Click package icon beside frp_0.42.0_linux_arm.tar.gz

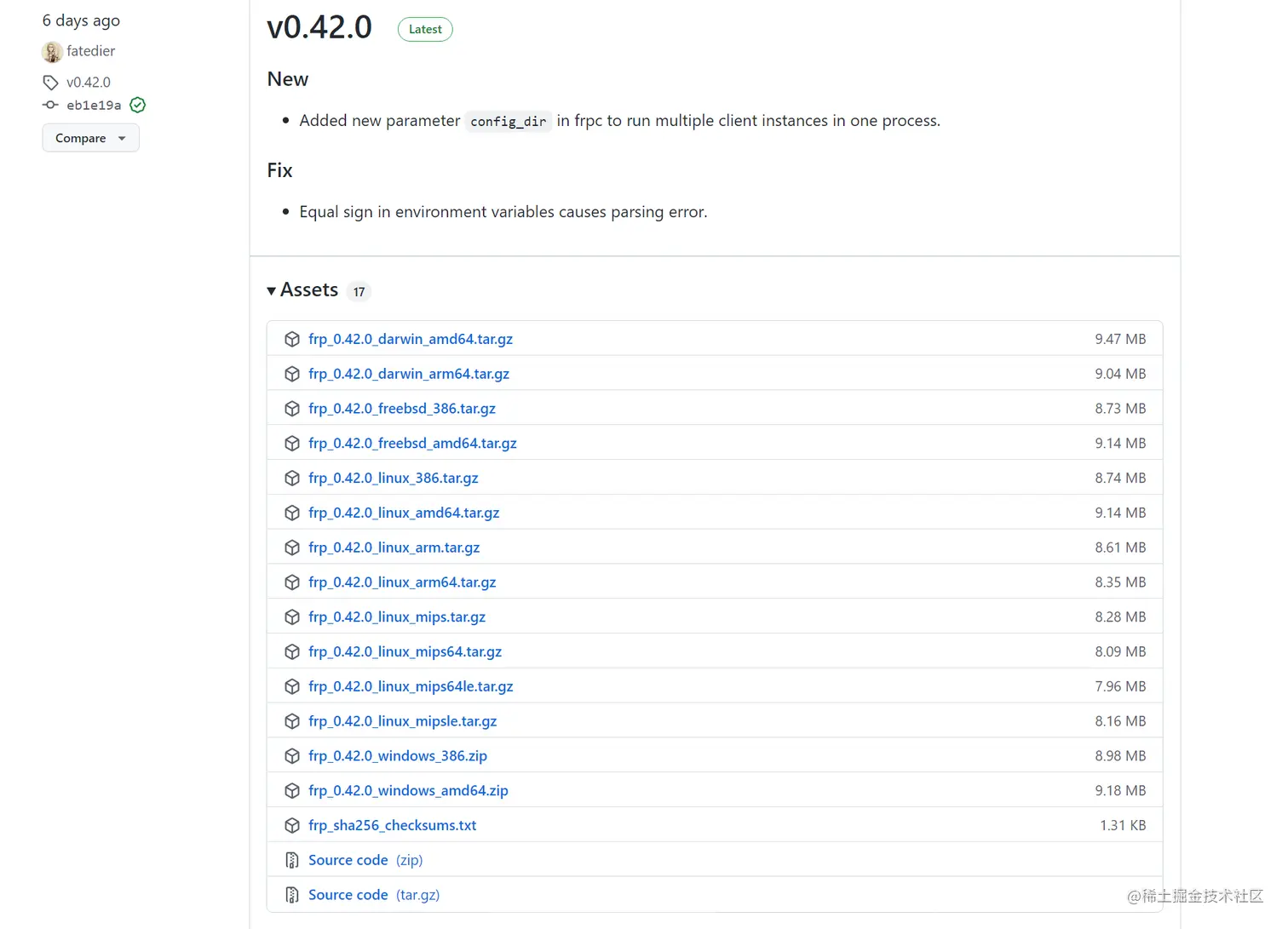292,548
